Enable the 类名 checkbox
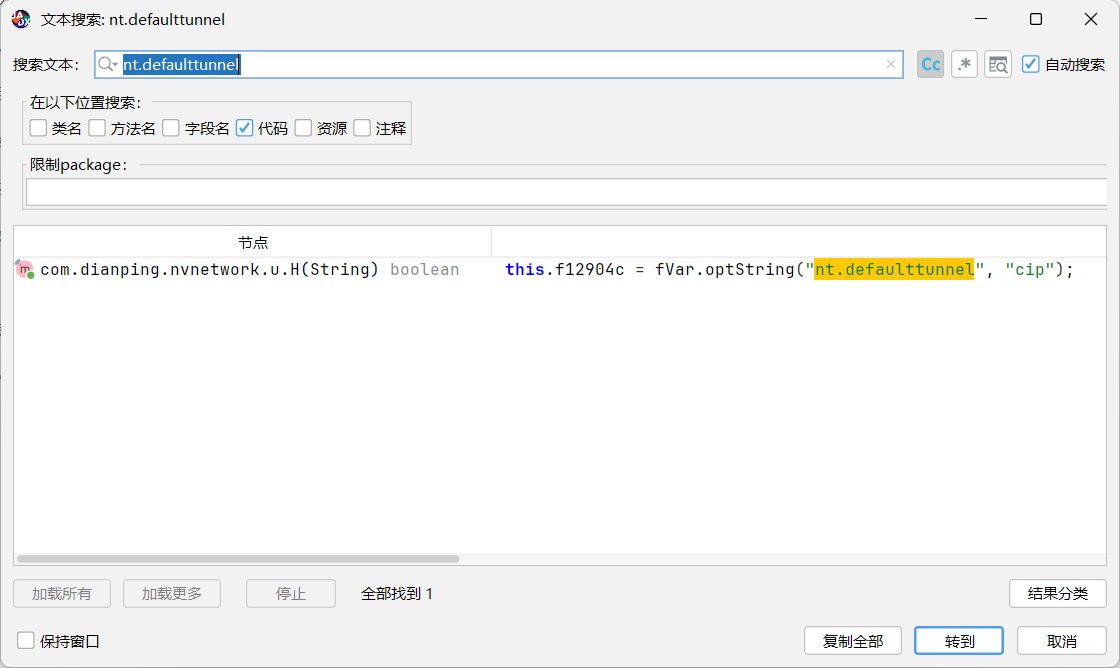 tap(39, 128)
